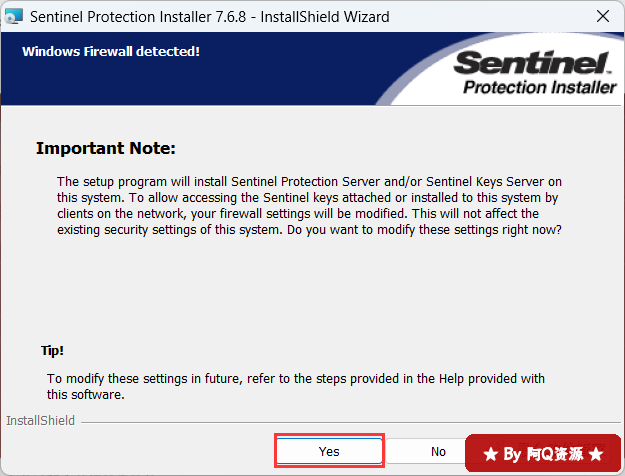Click the tip paragraph about Help steps
This screenshot has height=476, width=625.
[295, 386]
